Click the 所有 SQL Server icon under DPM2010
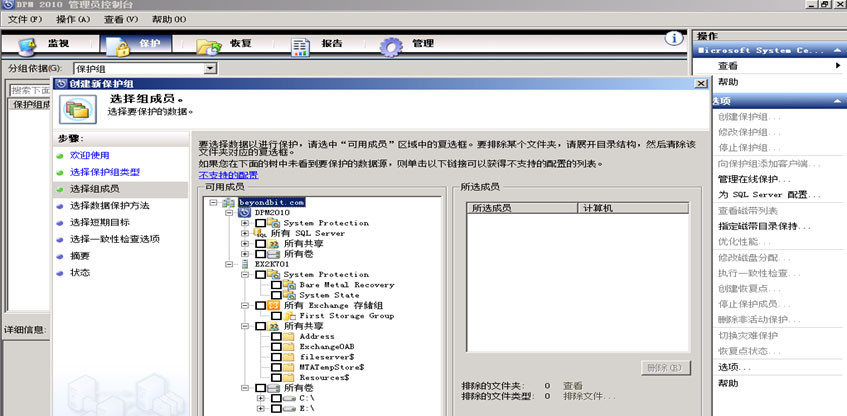This screenshot has width=847, height=416. click(260, 233)
